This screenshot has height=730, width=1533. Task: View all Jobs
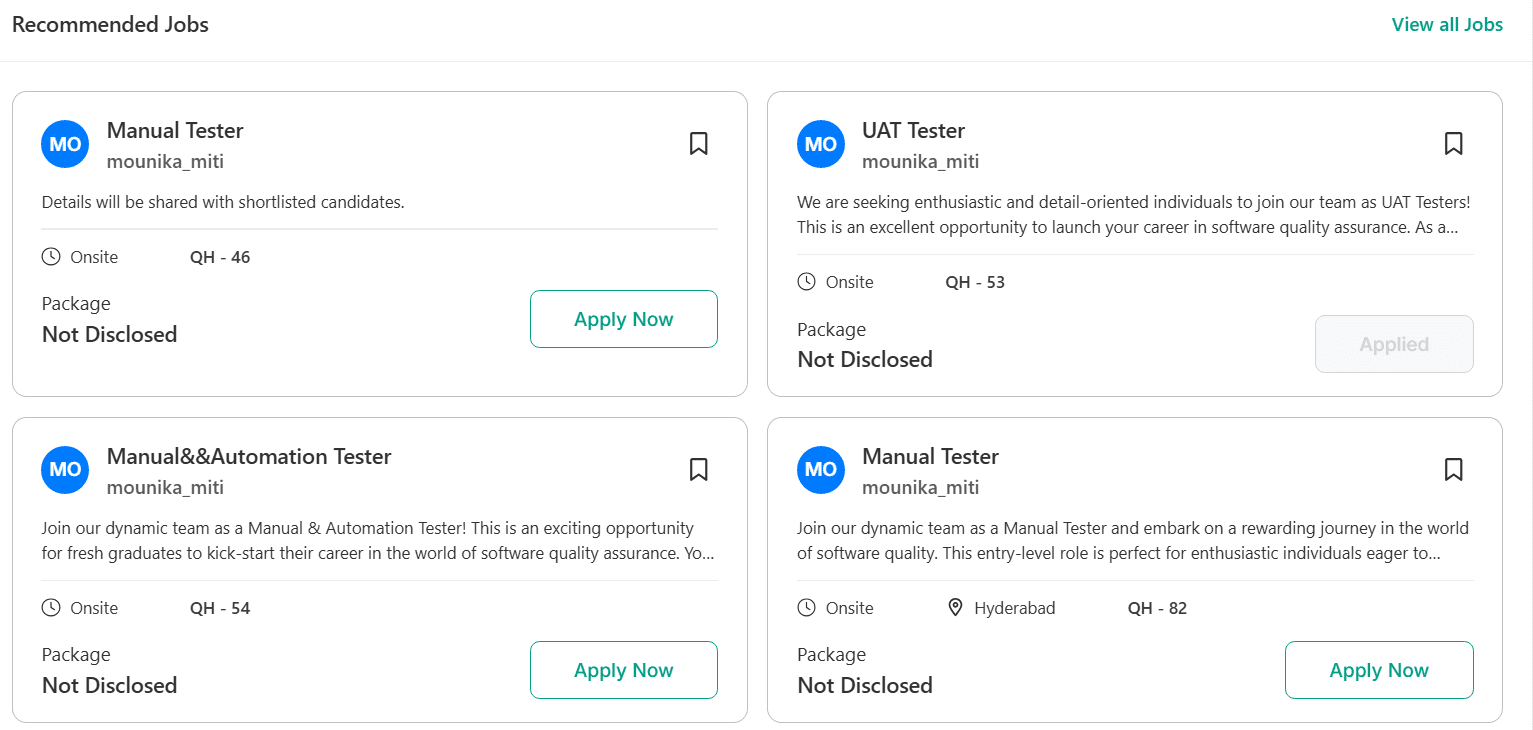point(1447,24)
